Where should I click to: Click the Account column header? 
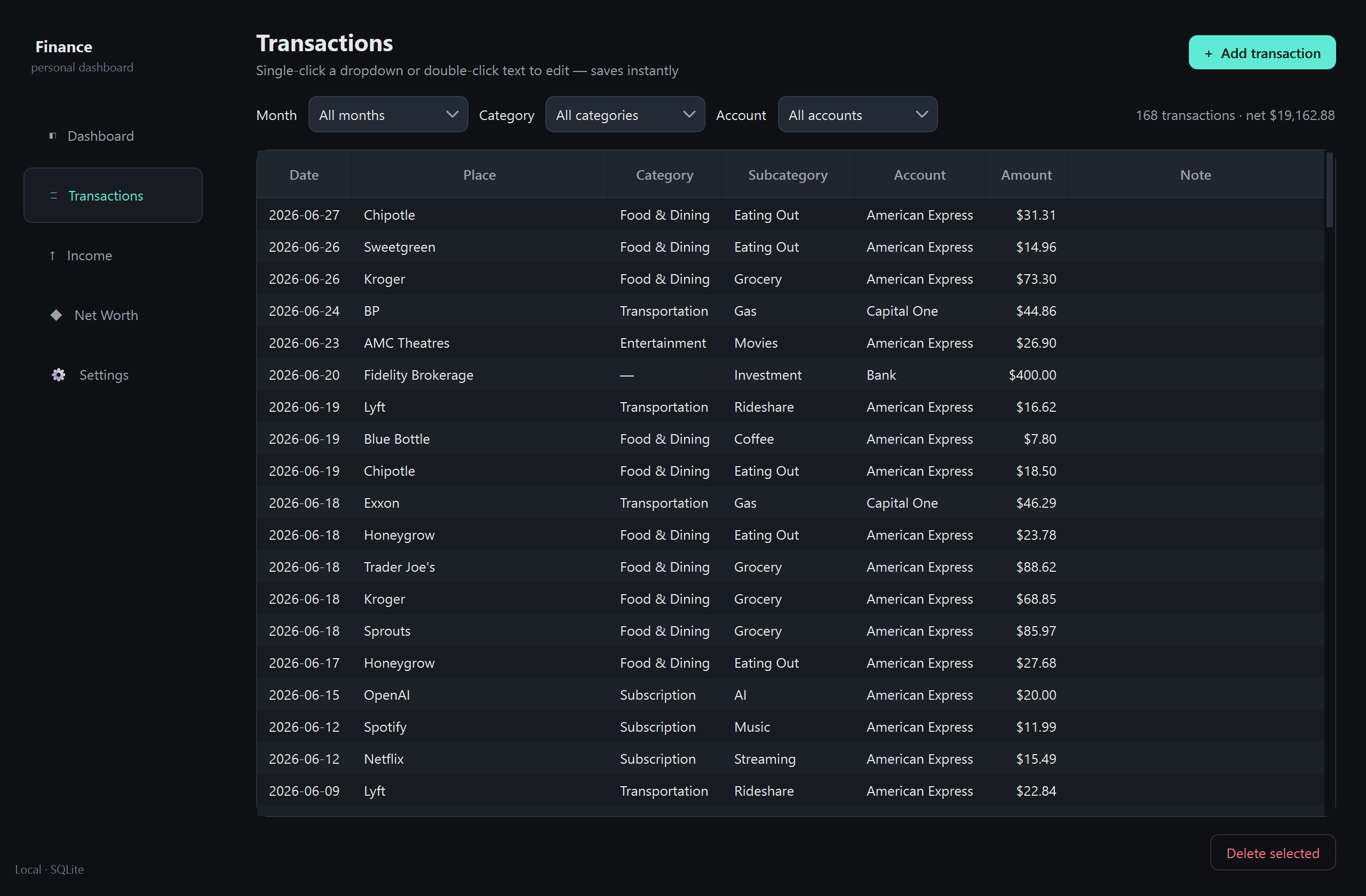(919, 175)
